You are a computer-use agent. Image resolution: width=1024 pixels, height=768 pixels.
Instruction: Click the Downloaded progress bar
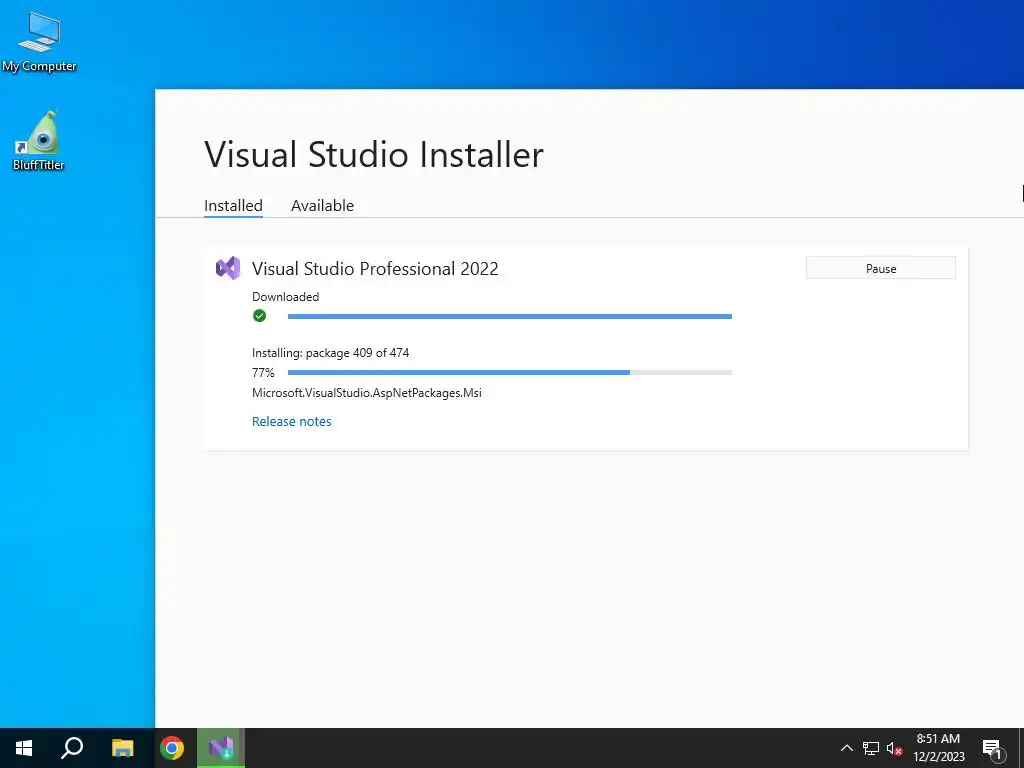pos(509,316)
